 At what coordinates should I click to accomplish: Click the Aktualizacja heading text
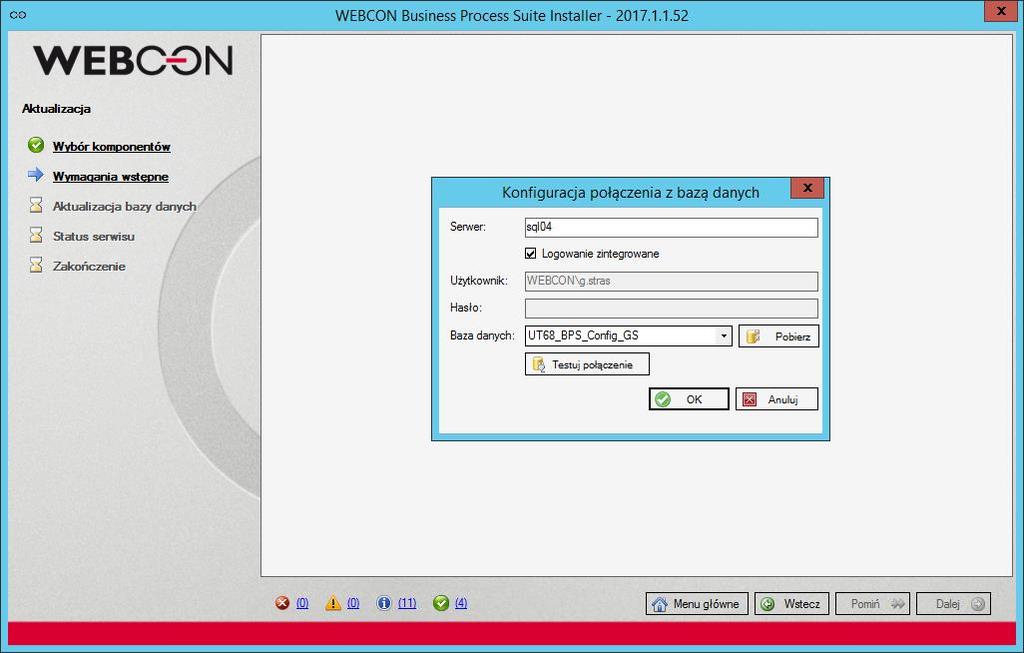[56, 109]
